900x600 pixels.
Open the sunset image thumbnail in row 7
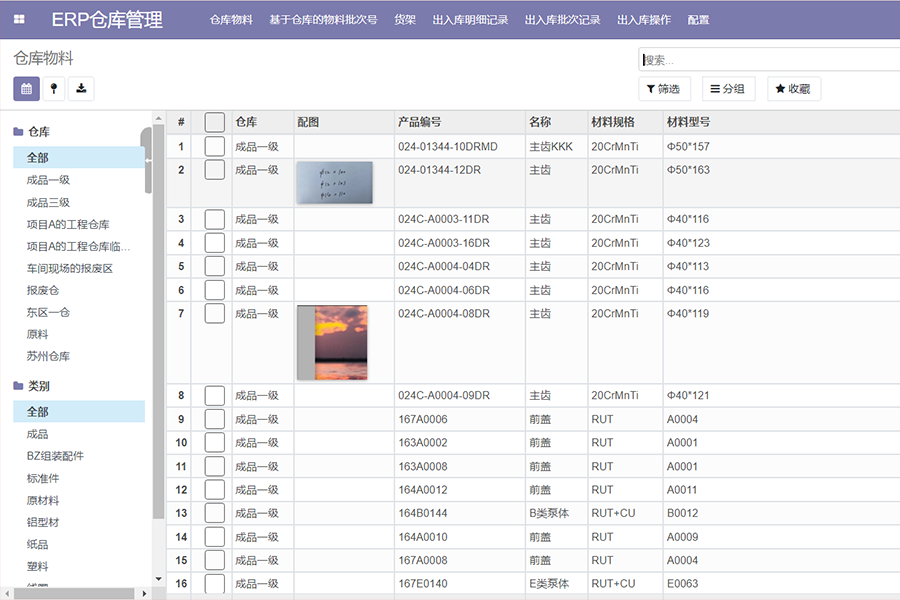(333, 342)
